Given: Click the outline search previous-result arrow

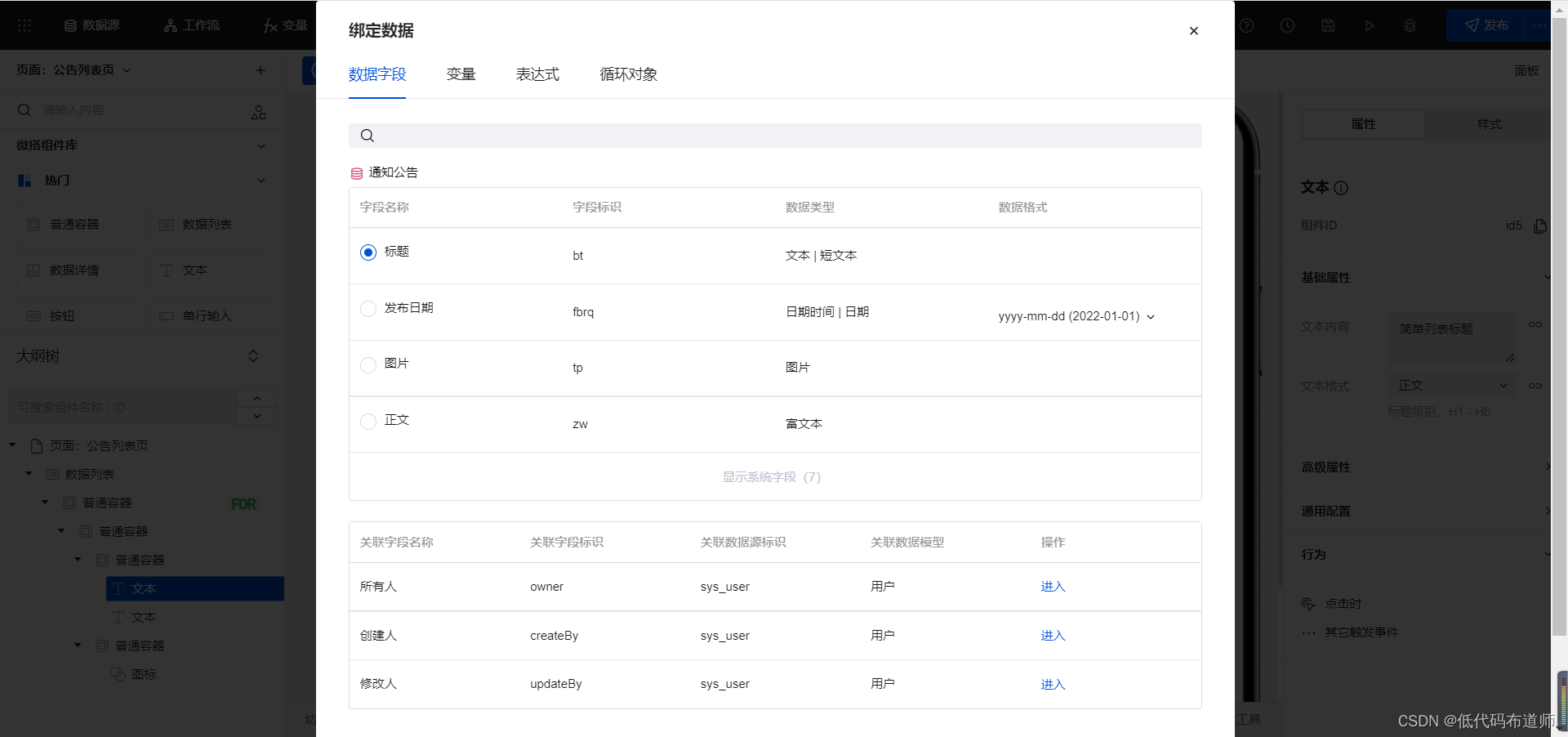Looking at the screenshot, I should point(257,399).
